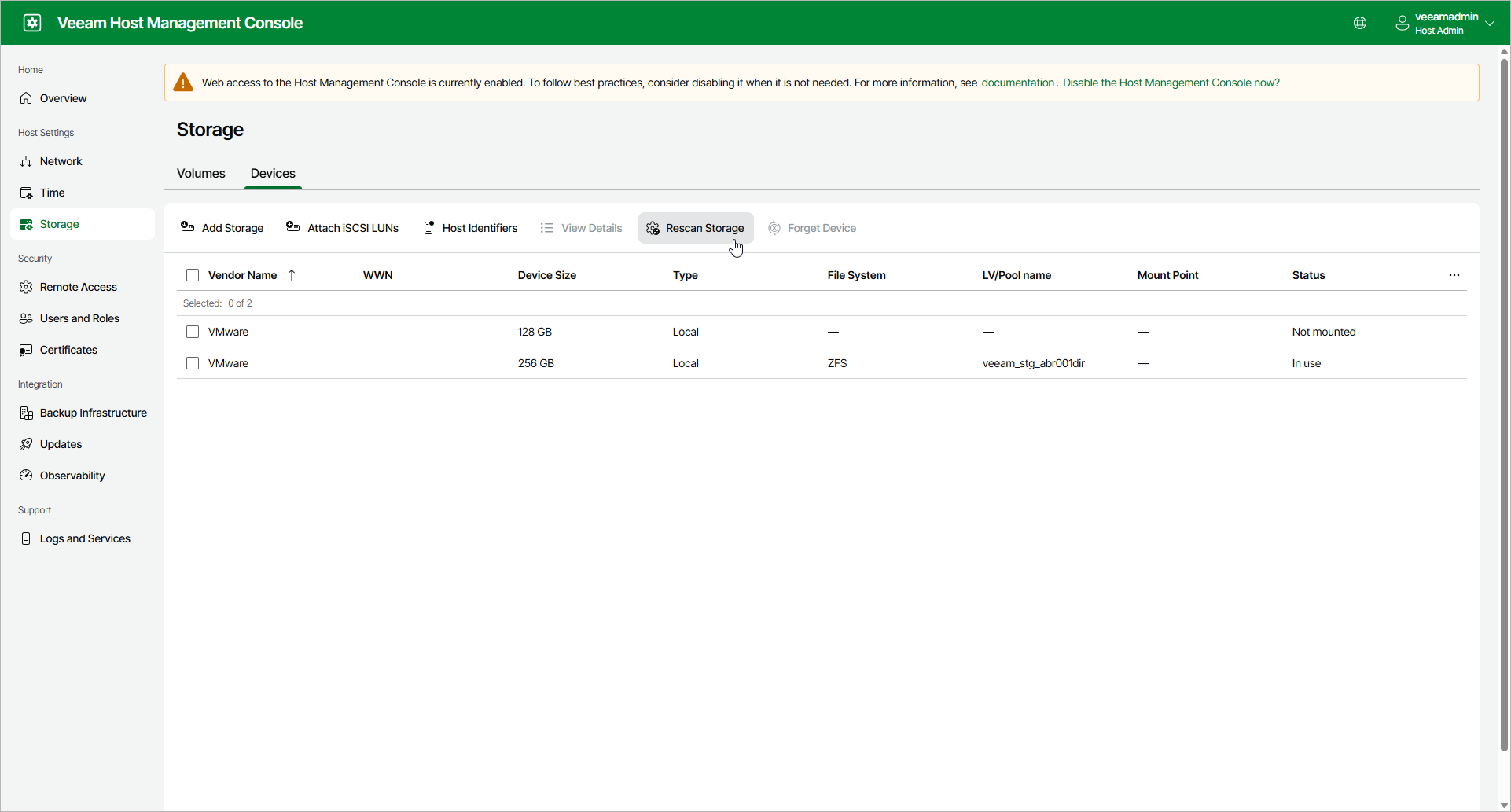
Task: Click the Backup Infrastructure icon
Action: (26, 413)
